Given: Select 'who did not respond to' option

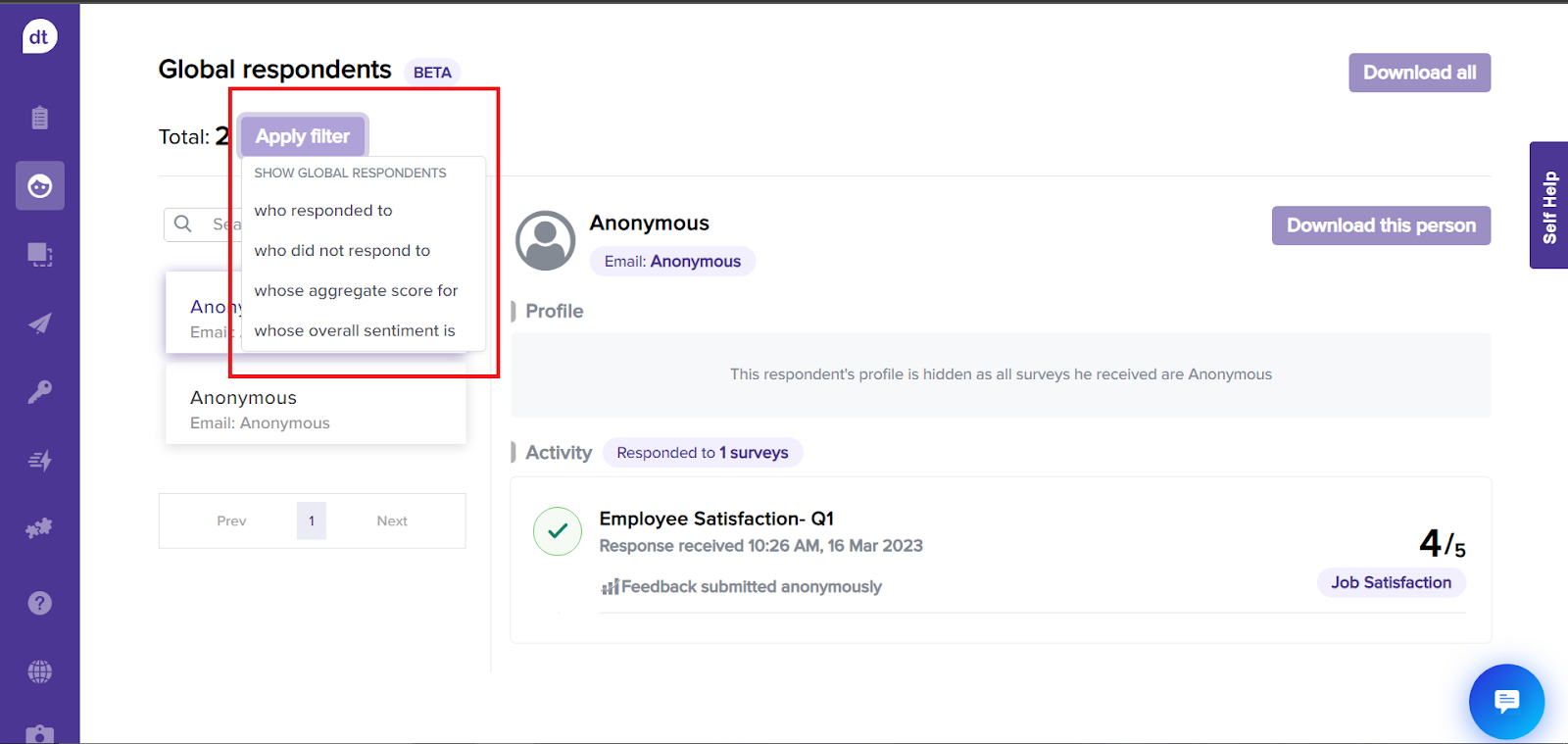Looking at the screenshot, I should pos(342,251).
